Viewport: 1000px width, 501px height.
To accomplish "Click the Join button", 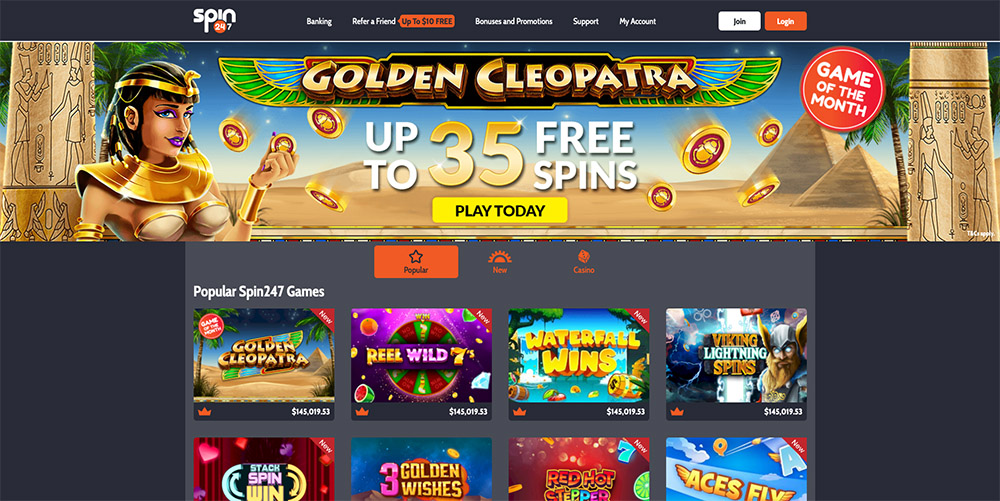I will pyautogui.click(x=739, y=21).
